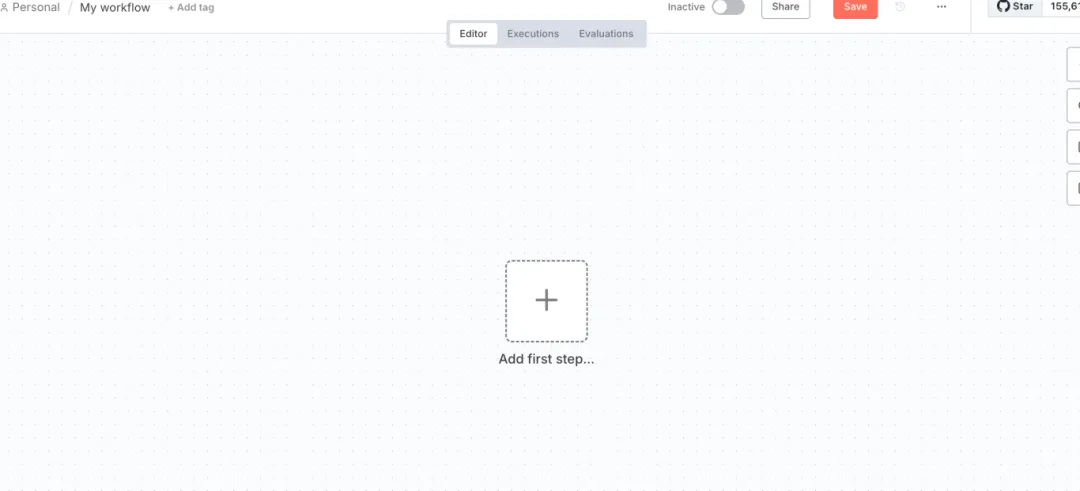The height and width of the screenshot is (491, 1080).
Task: Open the workflow history clock icon
Action: 900,7
